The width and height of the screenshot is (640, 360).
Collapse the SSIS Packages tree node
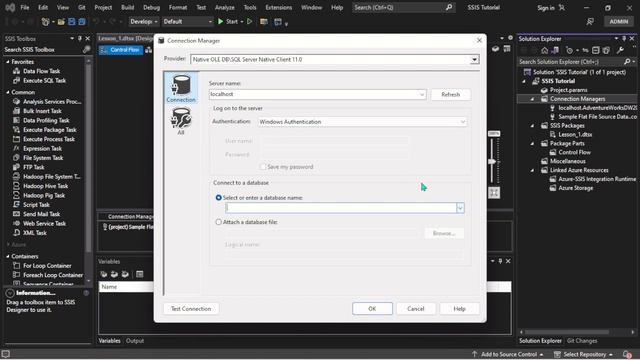(532, 126)
